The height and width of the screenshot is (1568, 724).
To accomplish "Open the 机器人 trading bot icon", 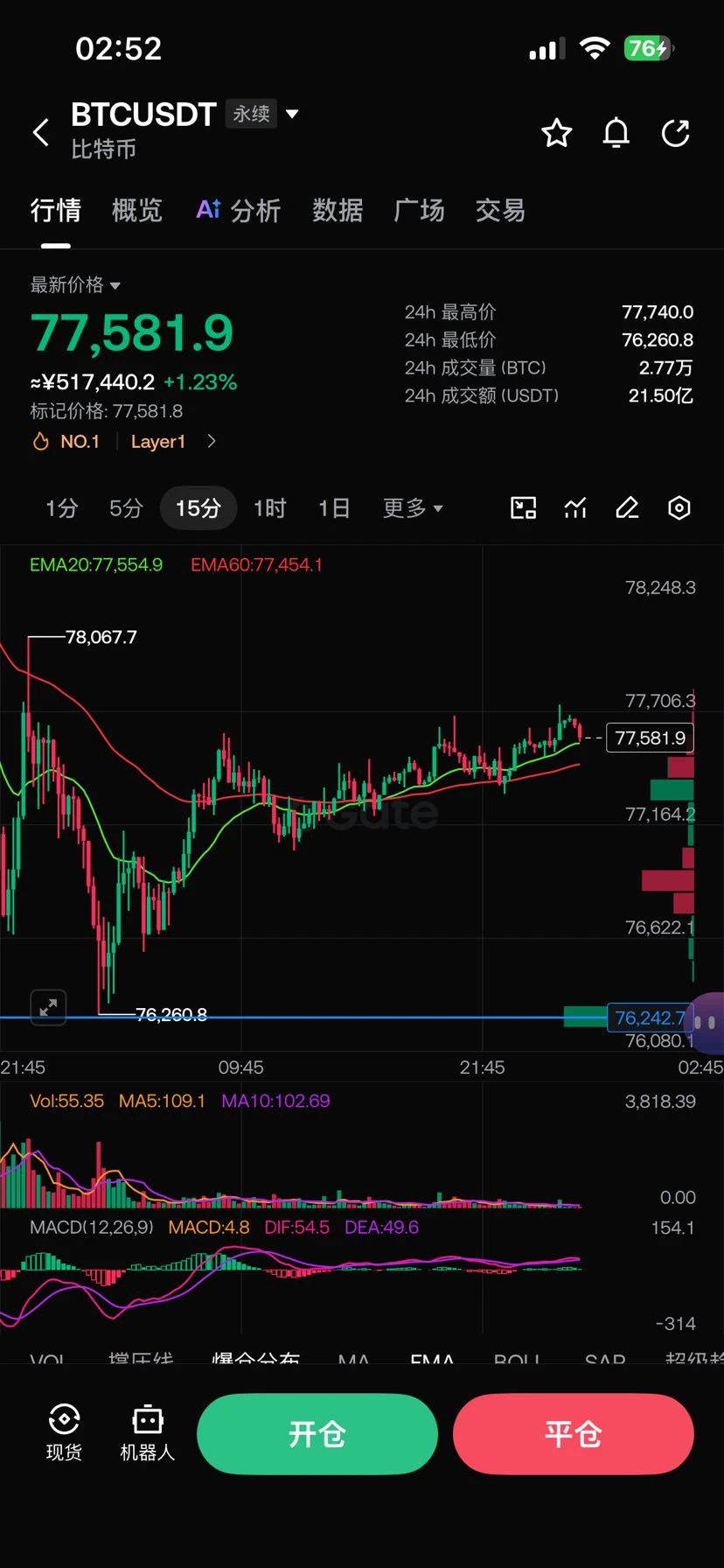I will [x=147, y=1432].
